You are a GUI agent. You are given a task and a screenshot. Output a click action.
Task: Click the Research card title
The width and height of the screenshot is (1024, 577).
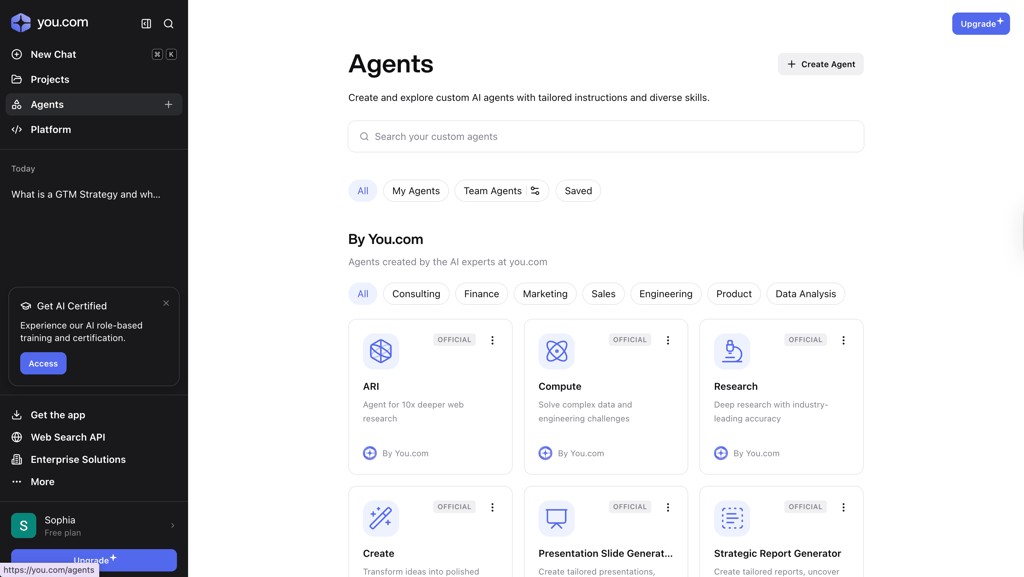(x=736, y=386)
